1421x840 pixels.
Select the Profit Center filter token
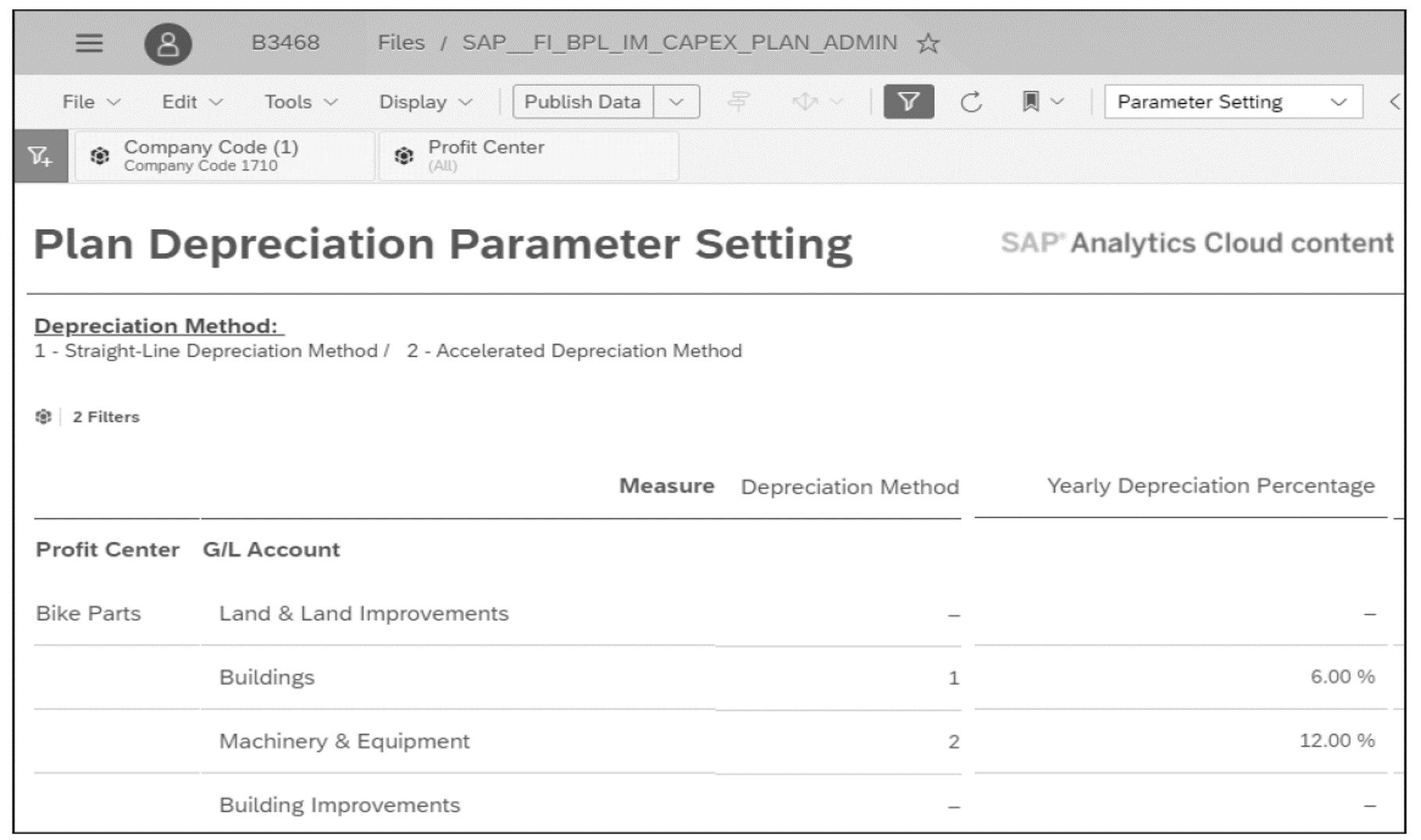[x=527, y=155]
